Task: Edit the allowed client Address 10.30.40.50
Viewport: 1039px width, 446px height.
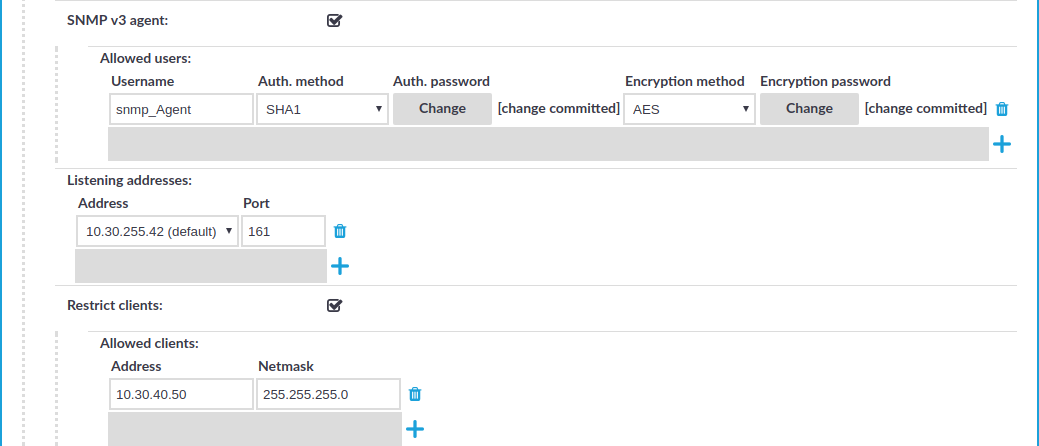Action: [182, 394]
